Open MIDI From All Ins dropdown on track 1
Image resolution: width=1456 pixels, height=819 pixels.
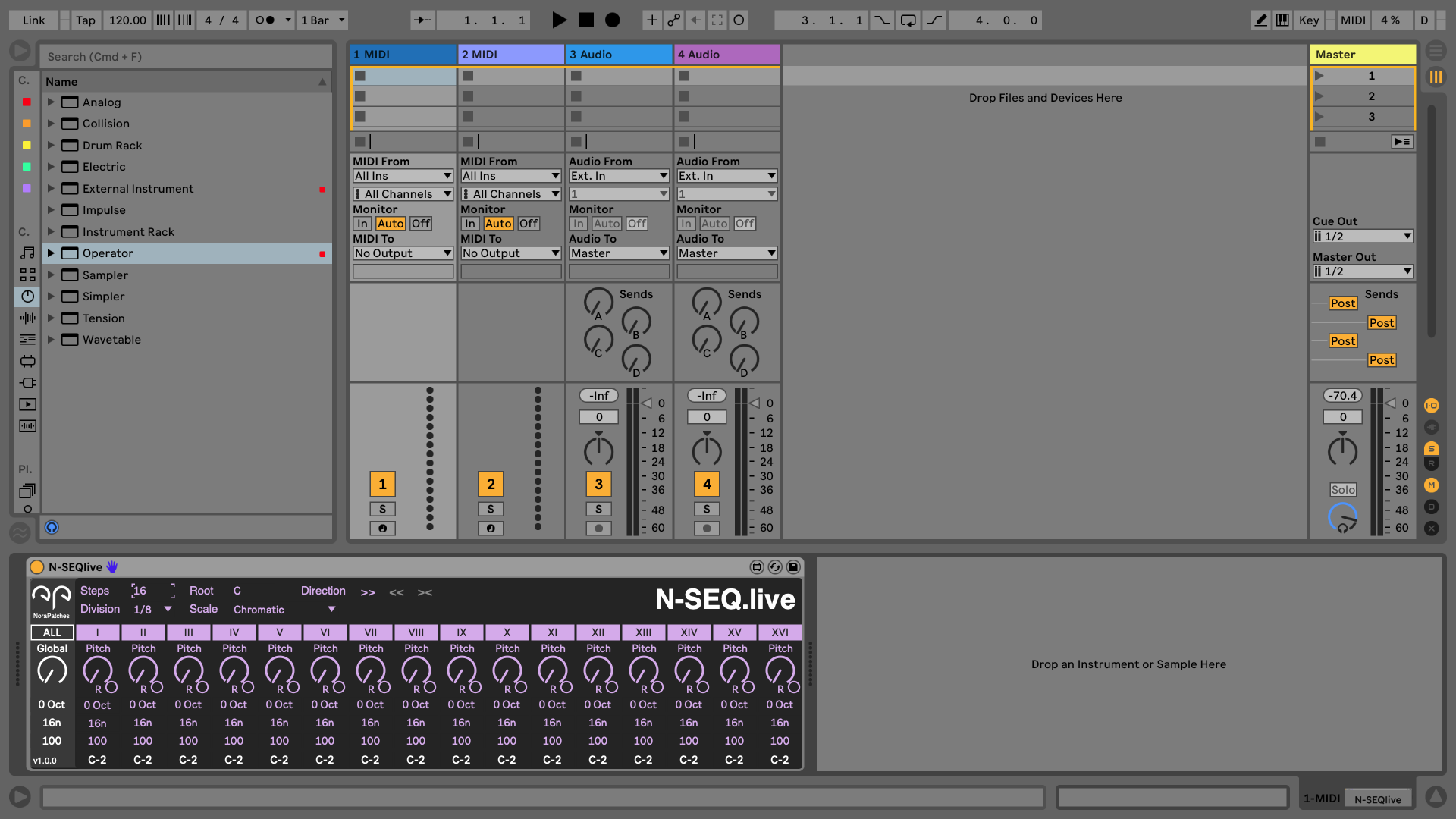(x=403, y=176)
